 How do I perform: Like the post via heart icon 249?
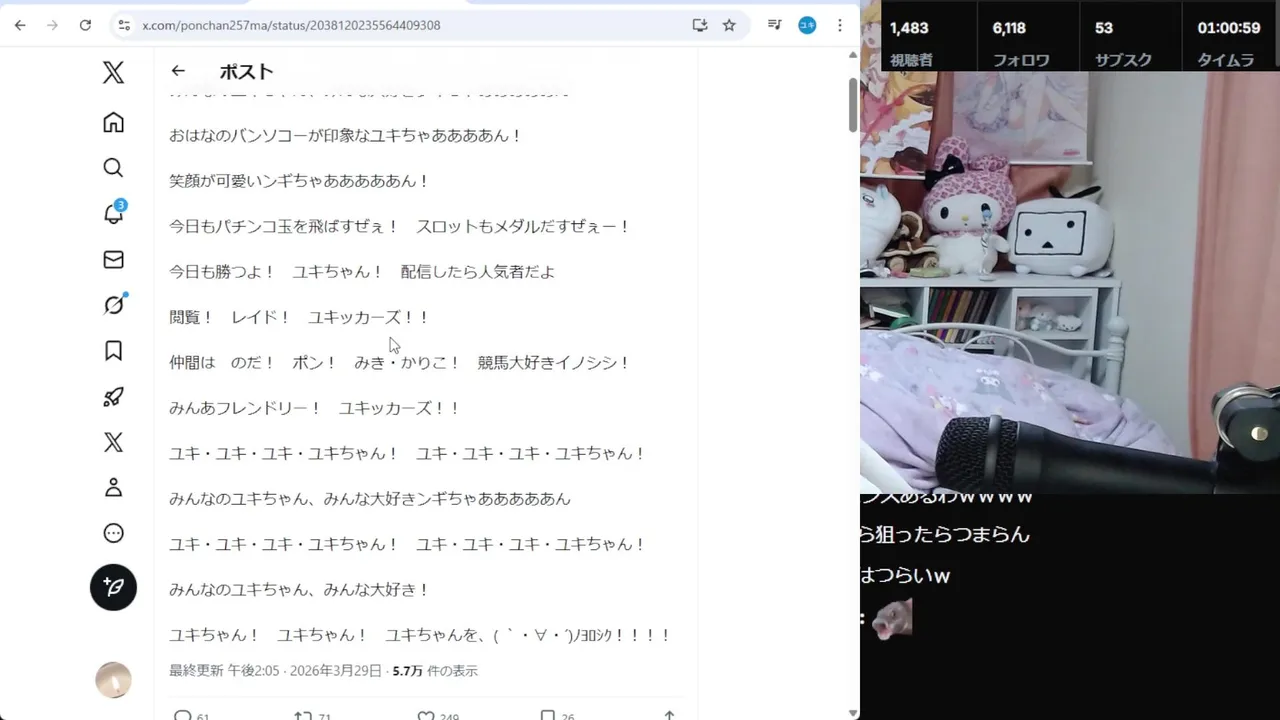tap(438, 716)
